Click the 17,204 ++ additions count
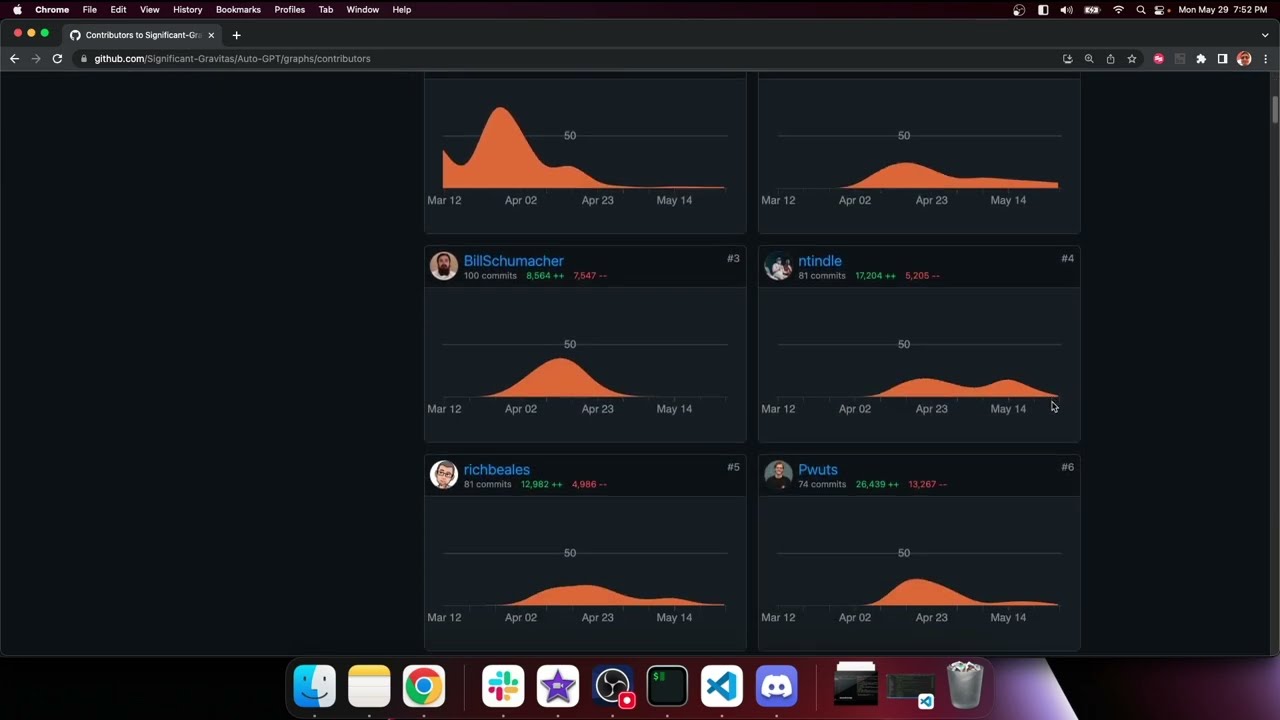Screen dimensions: 1280x720 [x=875, y=276]
